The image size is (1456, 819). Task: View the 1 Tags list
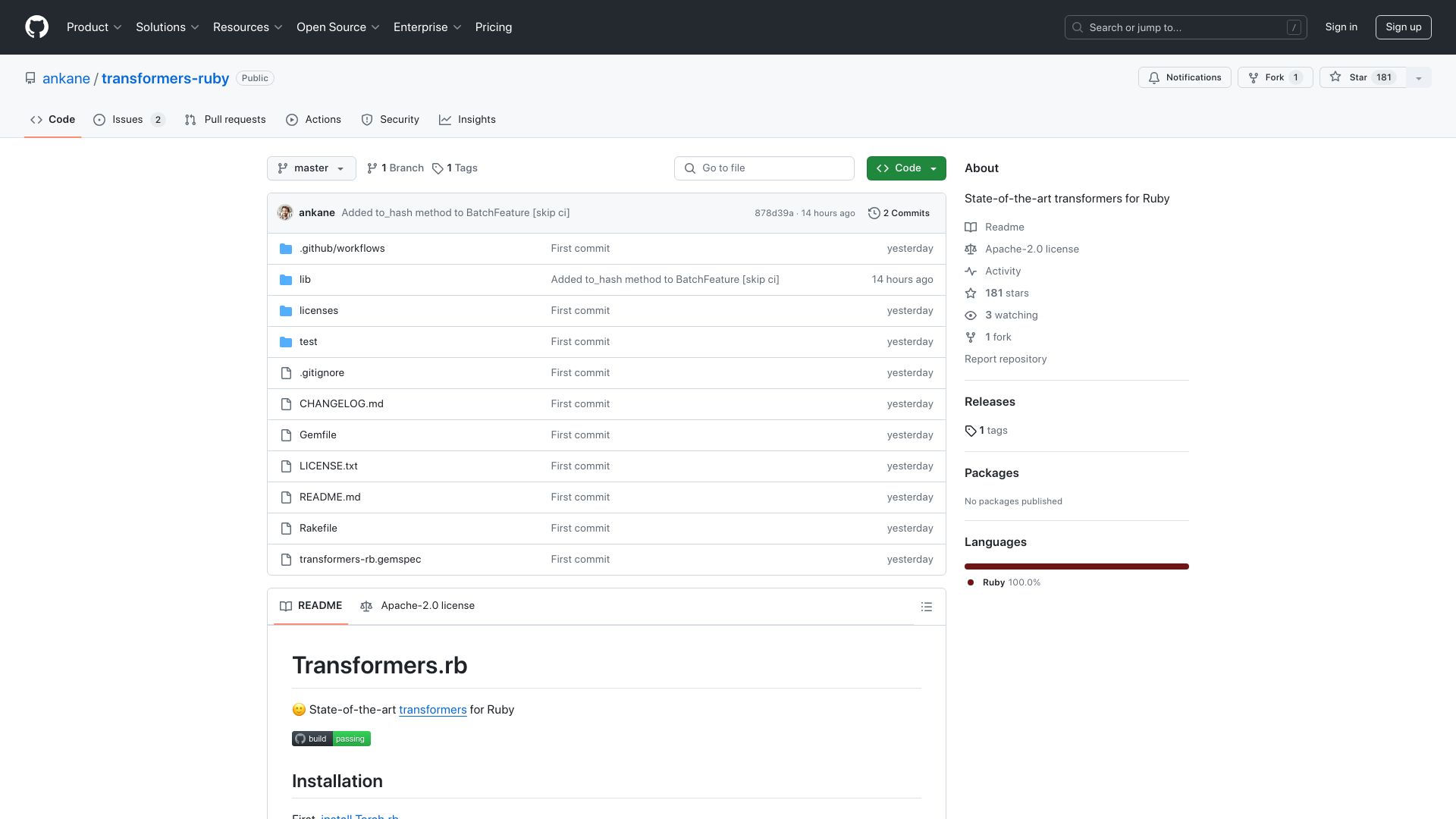(x=455, y=168)
